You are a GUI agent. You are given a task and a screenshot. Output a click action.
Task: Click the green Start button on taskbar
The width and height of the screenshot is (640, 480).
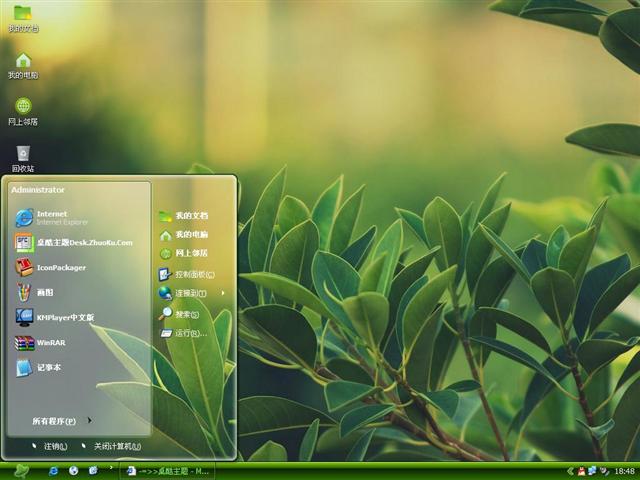point(22,470)
